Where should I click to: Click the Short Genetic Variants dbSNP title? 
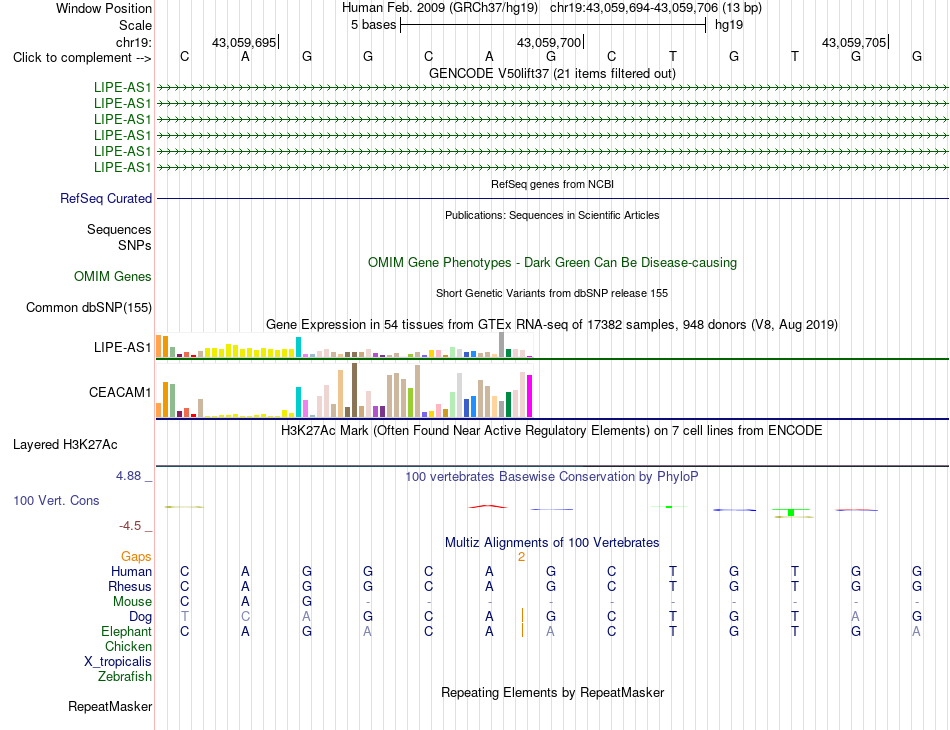click(x=552, y=293)
